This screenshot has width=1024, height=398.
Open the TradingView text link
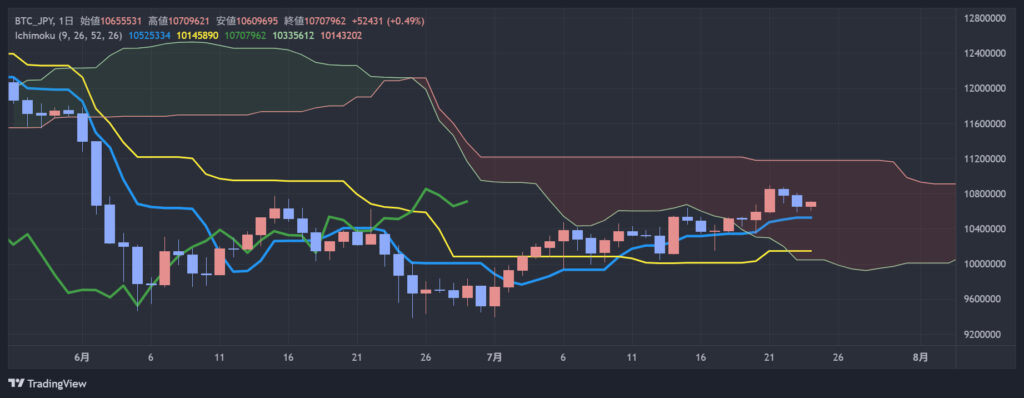(x=56, y=384)
